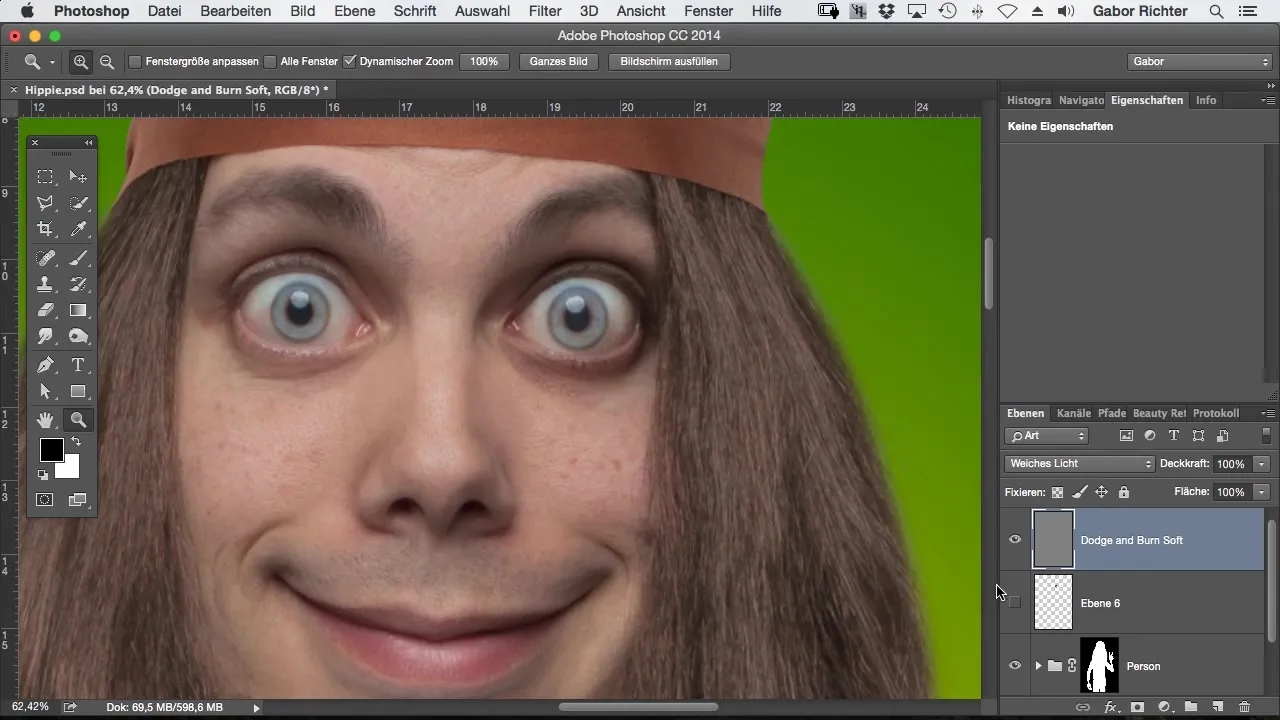This screenshot has height=720, width=1280.
Task: Select the Hand tool
Action: point(46,421)
